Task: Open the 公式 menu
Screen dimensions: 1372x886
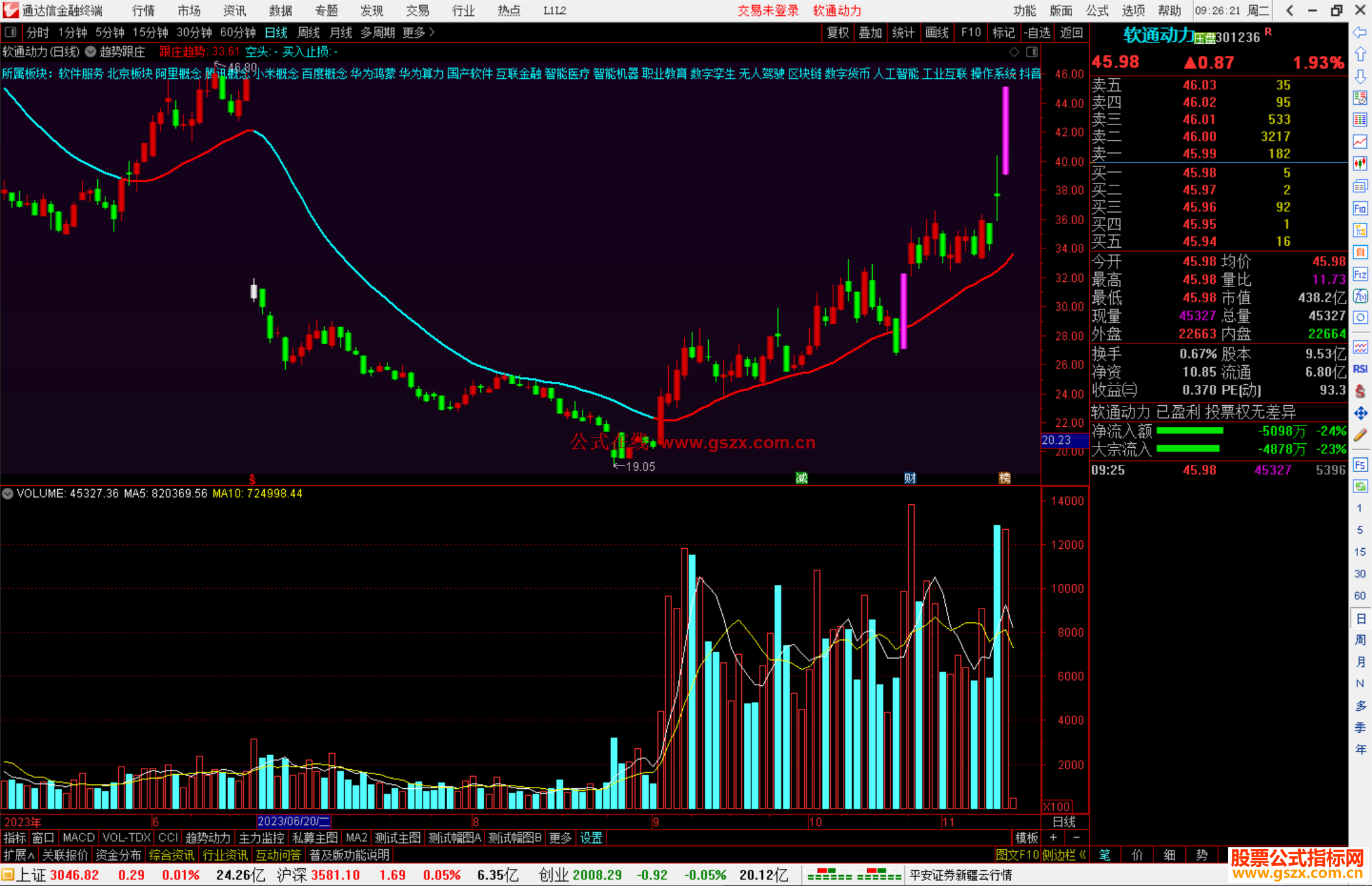Action: coord(1096,10)
